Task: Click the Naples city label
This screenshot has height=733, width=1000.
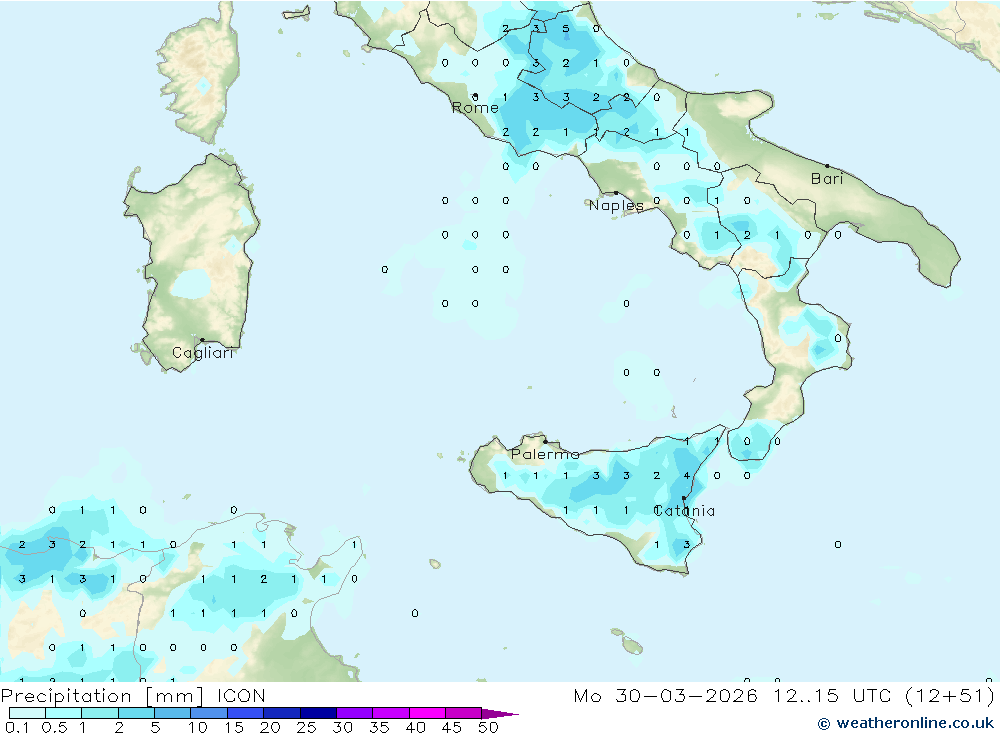Action: pyautogui.click(x=615, y=205)
